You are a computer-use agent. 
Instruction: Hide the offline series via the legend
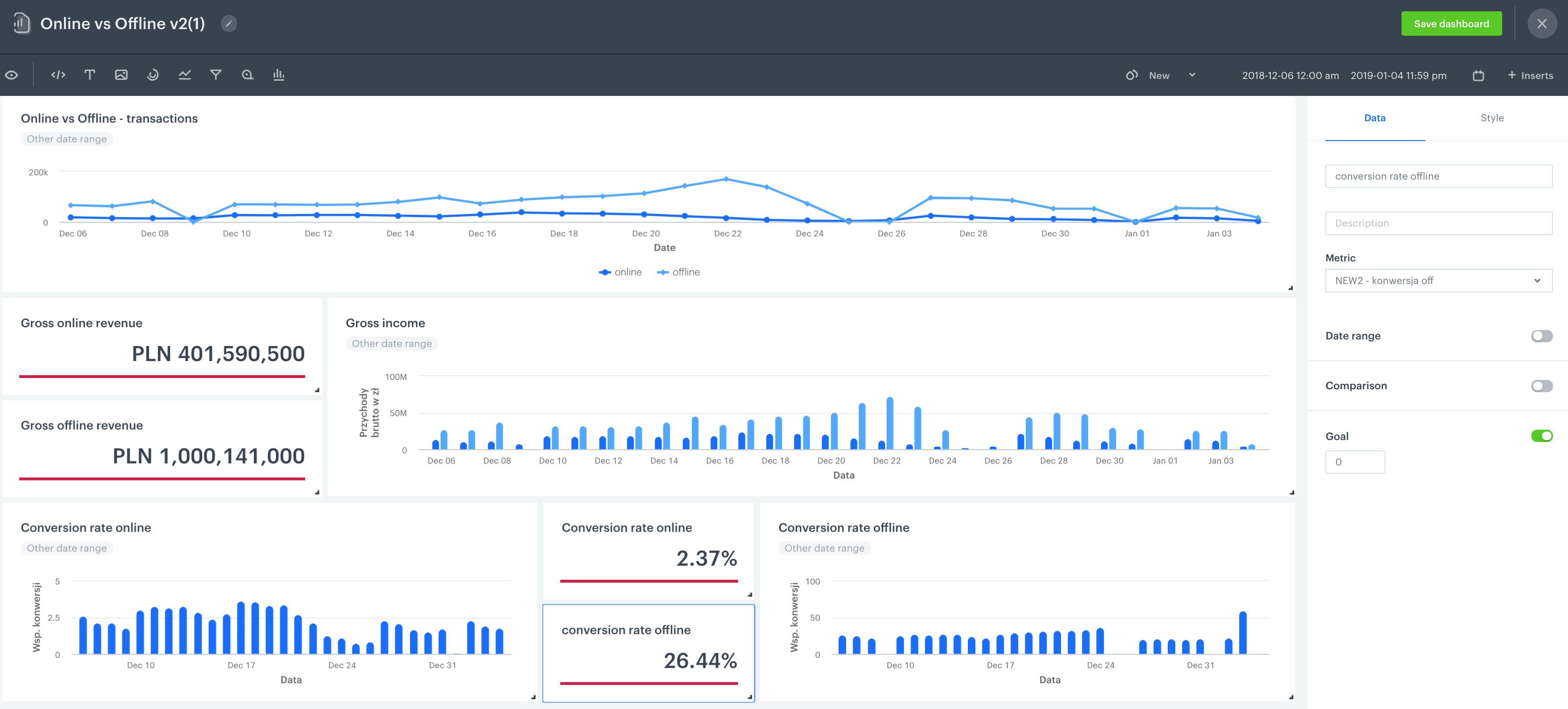pyautogui.click(x=678, y=272)
